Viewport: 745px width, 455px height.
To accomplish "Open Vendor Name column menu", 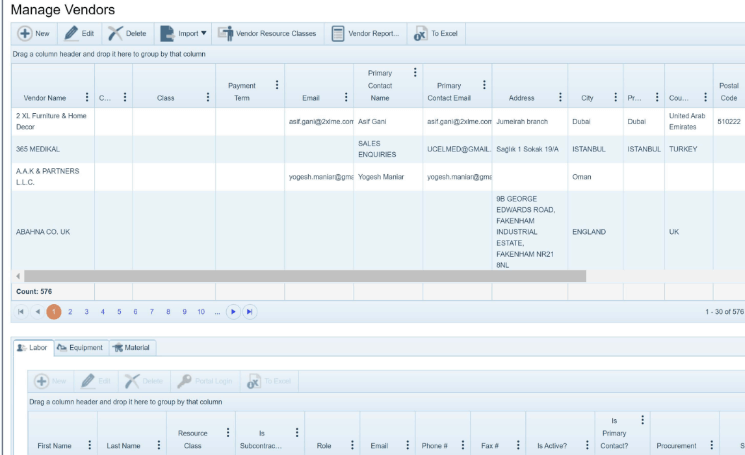I will (87, 98).
